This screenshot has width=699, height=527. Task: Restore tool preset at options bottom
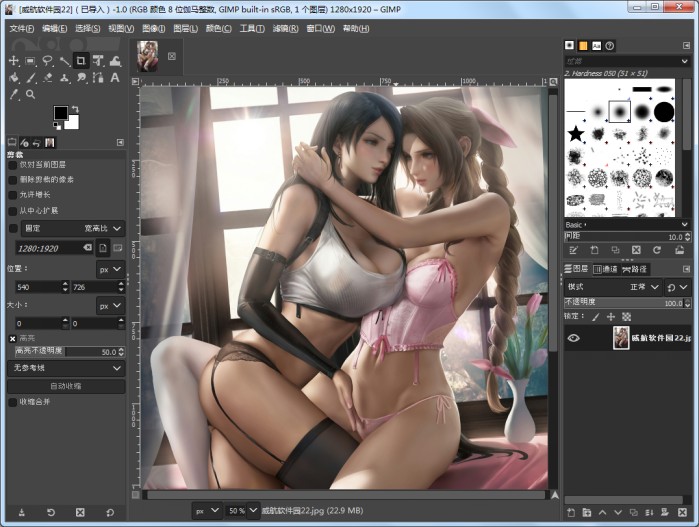51,512
